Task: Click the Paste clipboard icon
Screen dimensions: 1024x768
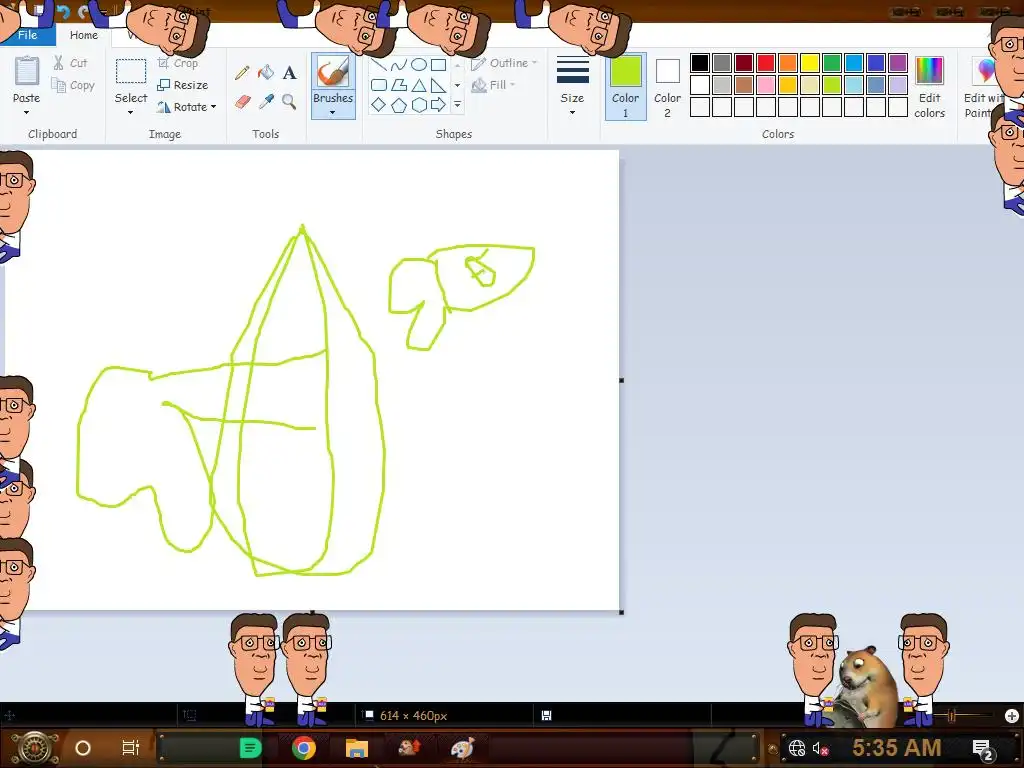Action: [27, 71]
